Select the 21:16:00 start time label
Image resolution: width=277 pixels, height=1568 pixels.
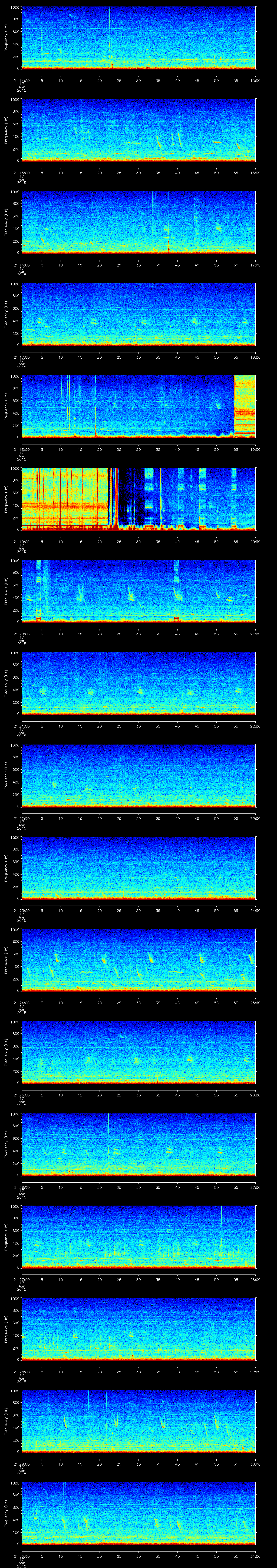[x=21, y=265]
